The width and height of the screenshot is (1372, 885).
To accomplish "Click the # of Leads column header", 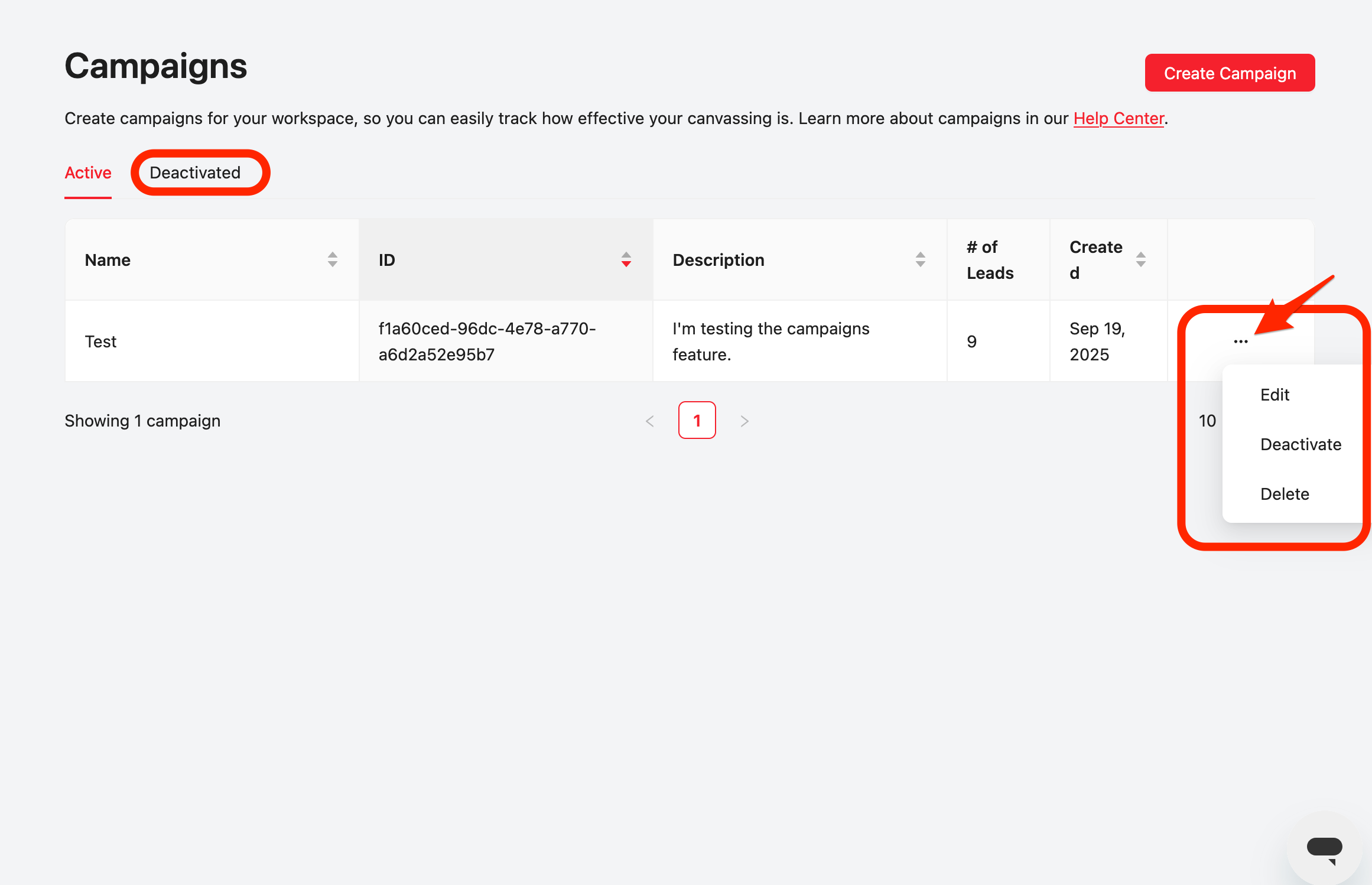I will click(990, 260).
